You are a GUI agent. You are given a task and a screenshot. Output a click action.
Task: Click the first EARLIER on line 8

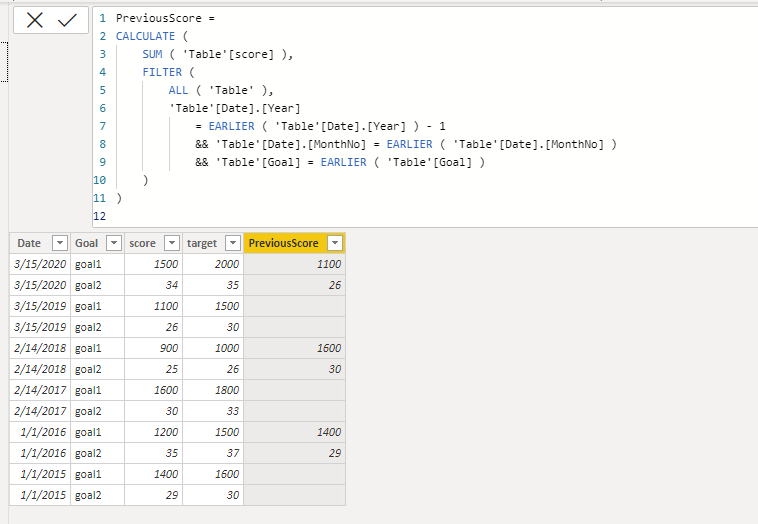coord(409,144)
